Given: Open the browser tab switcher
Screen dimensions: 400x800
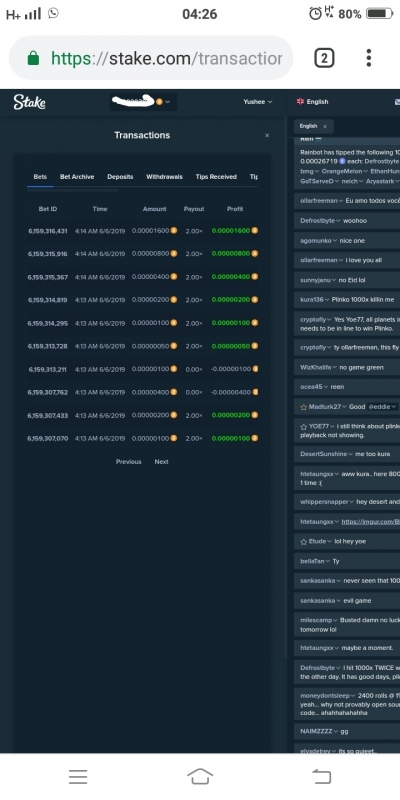Looking at the screenshot, I should pos(324,58).
